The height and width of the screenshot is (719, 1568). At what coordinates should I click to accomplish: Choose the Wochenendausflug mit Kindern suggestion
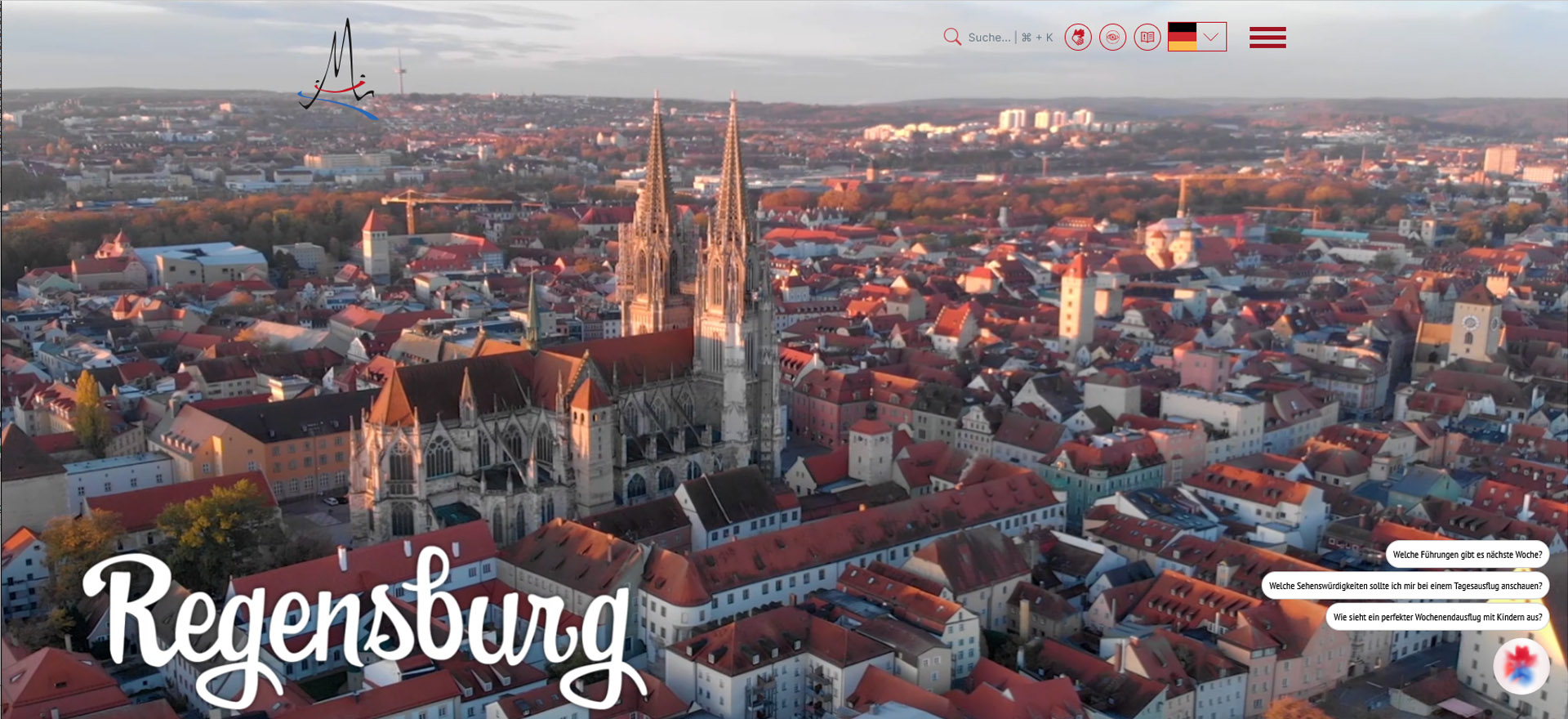pyautogui.click(x=1437, y=617)
